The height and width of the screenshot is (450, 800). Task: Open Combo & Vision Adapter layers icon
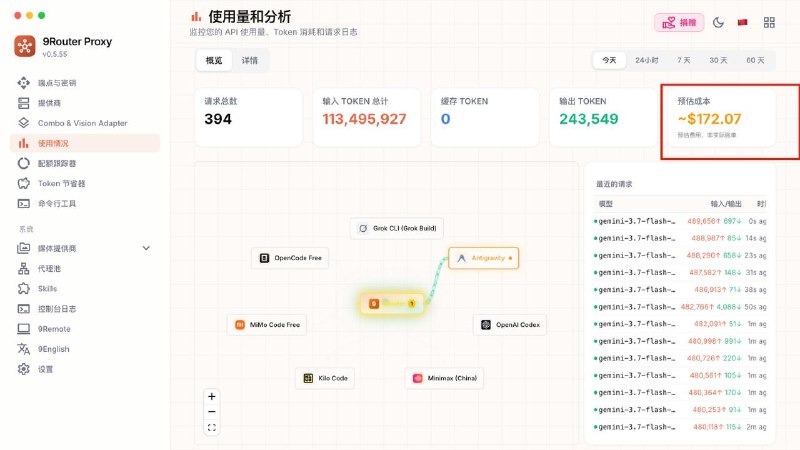tap(23, 123)
